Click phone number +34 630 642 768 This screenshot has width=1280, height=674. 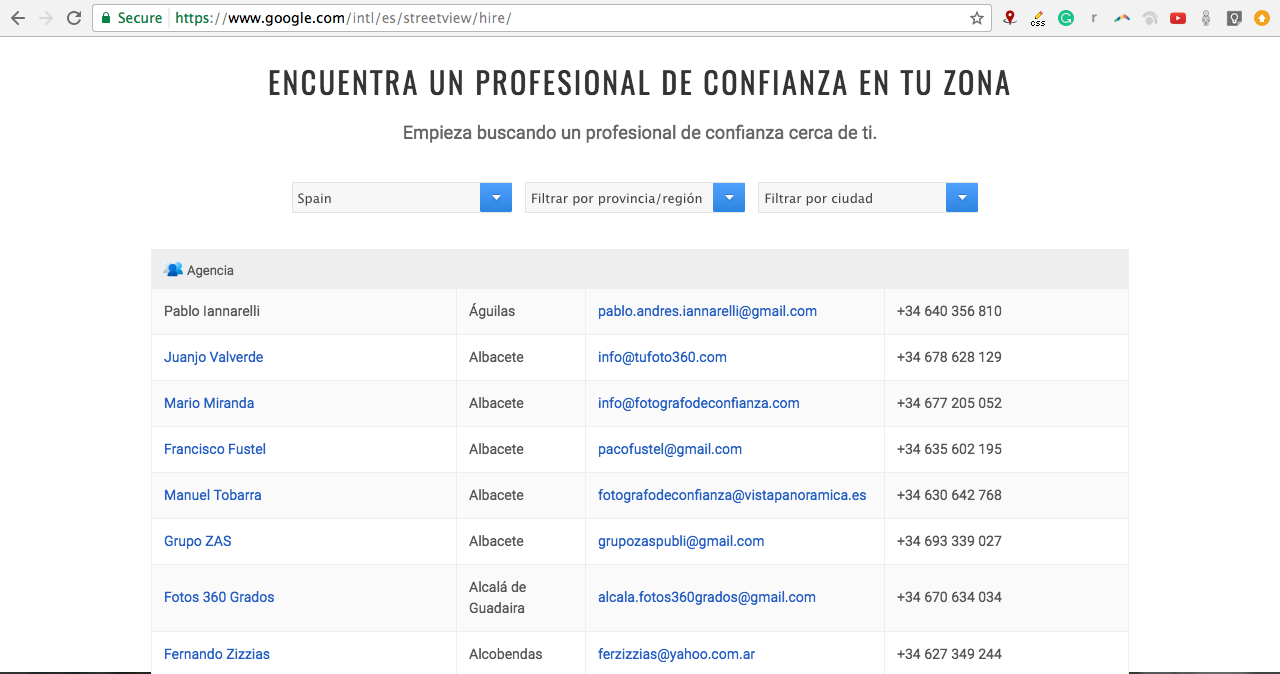click(949, 495)
